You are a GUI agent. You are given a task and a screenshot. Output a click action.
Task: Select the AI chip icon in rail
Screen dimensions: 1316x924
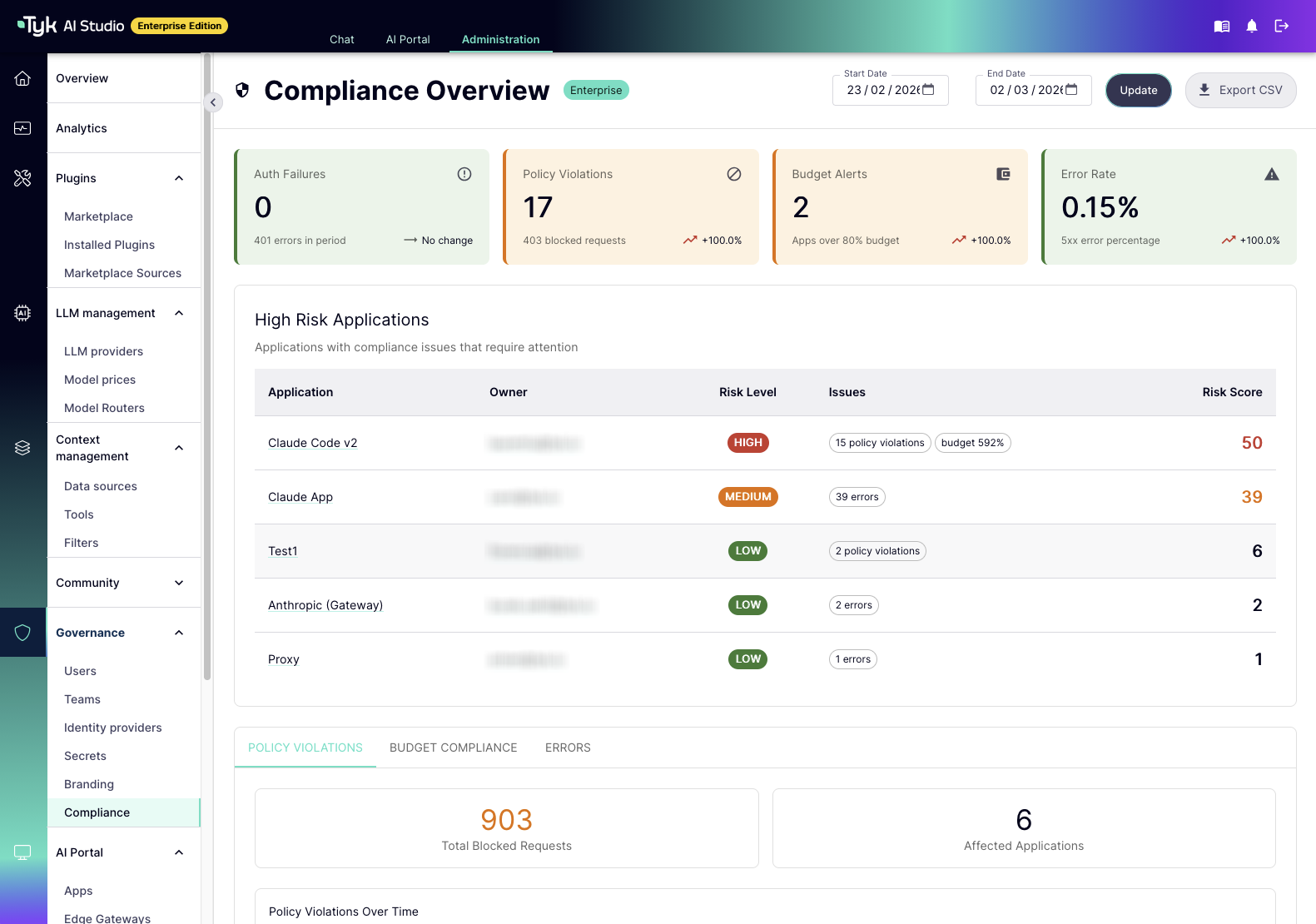pos(22,313)
